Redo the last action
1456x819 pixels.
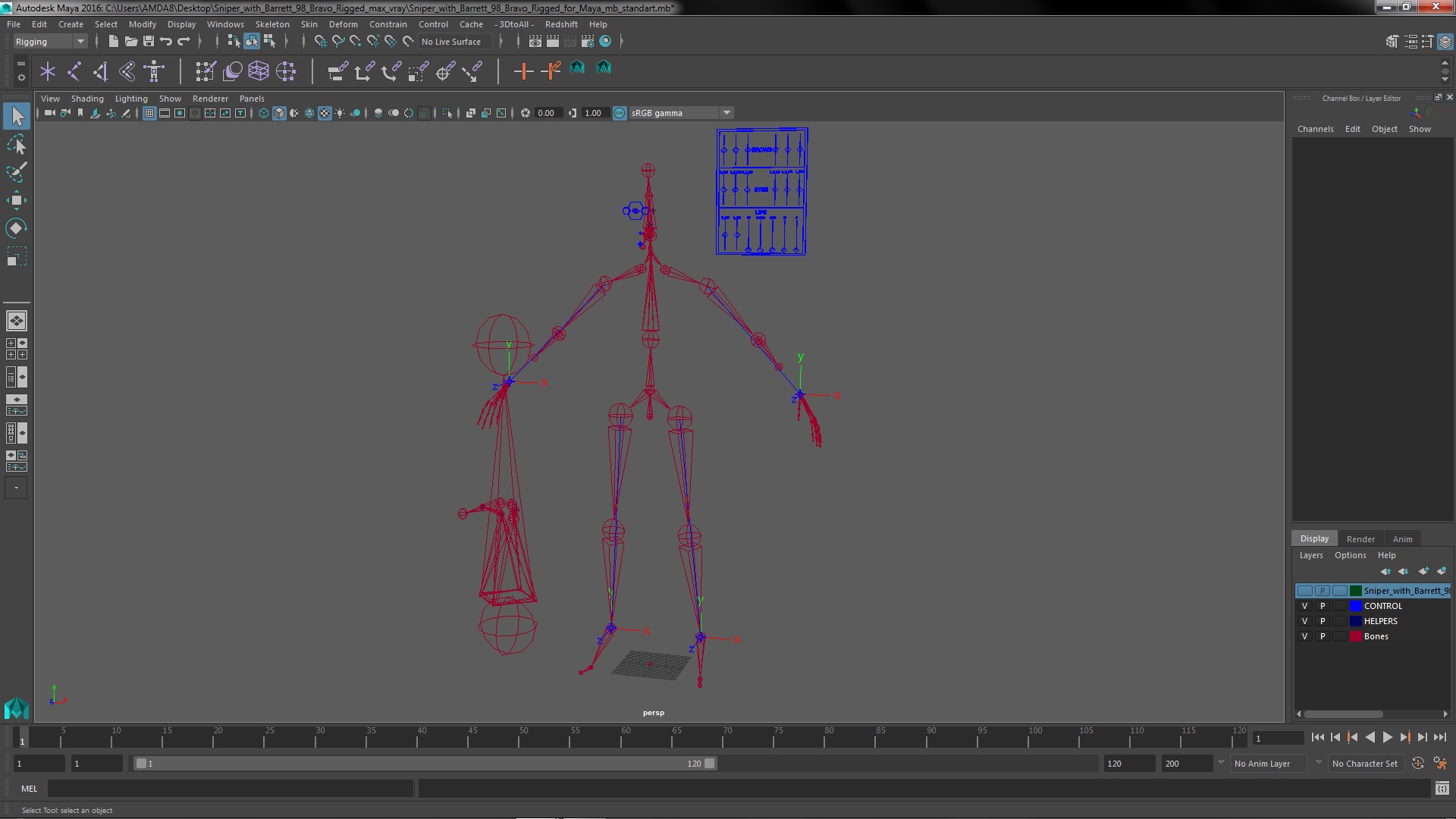point(184,42)
